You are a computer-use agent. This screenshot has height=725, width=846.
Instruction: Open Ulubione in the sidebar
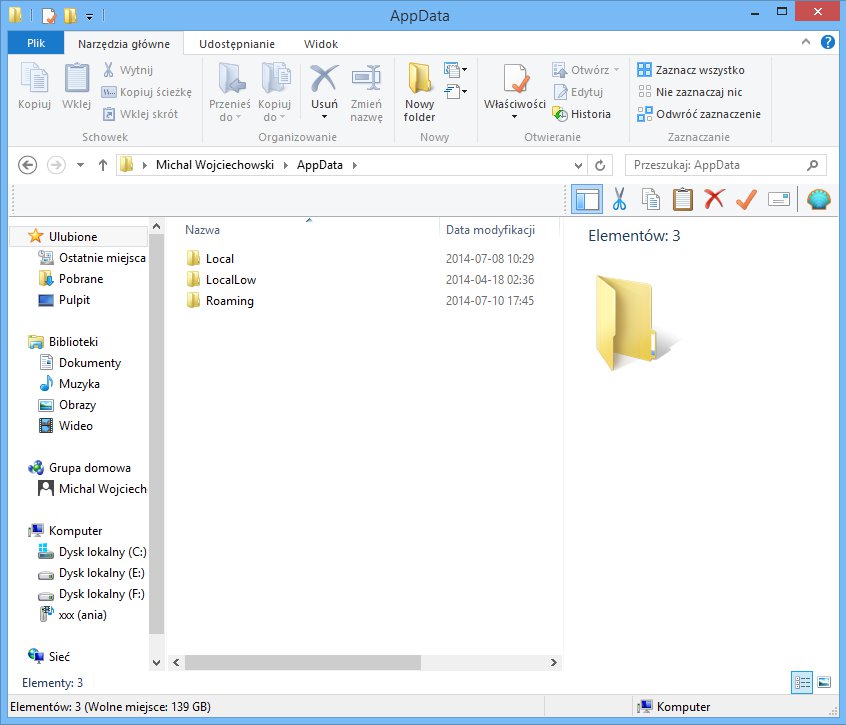(x=73, y=236)
